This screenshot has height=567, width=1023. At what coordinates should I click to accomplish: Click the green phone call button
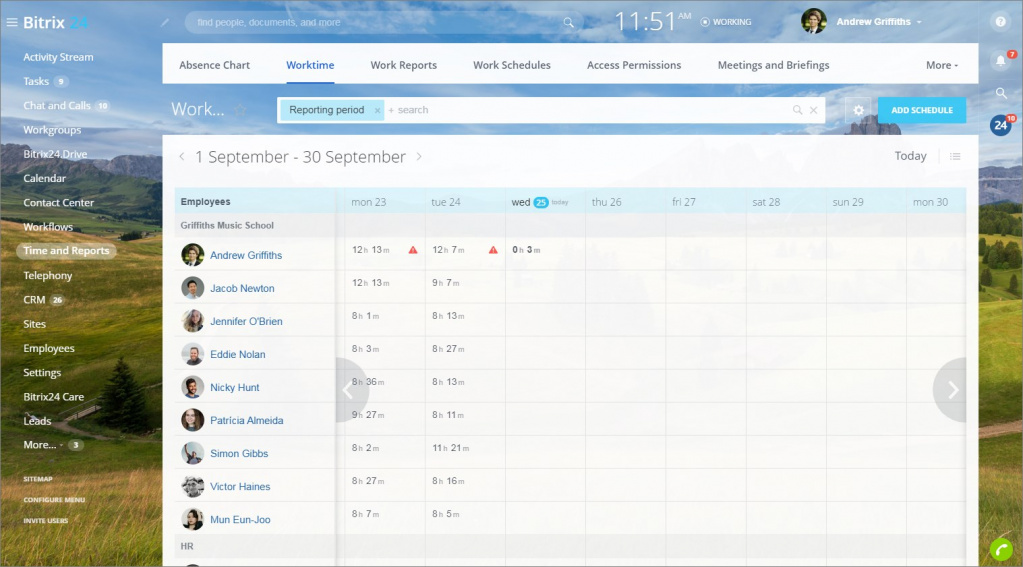coord(1000,548)
